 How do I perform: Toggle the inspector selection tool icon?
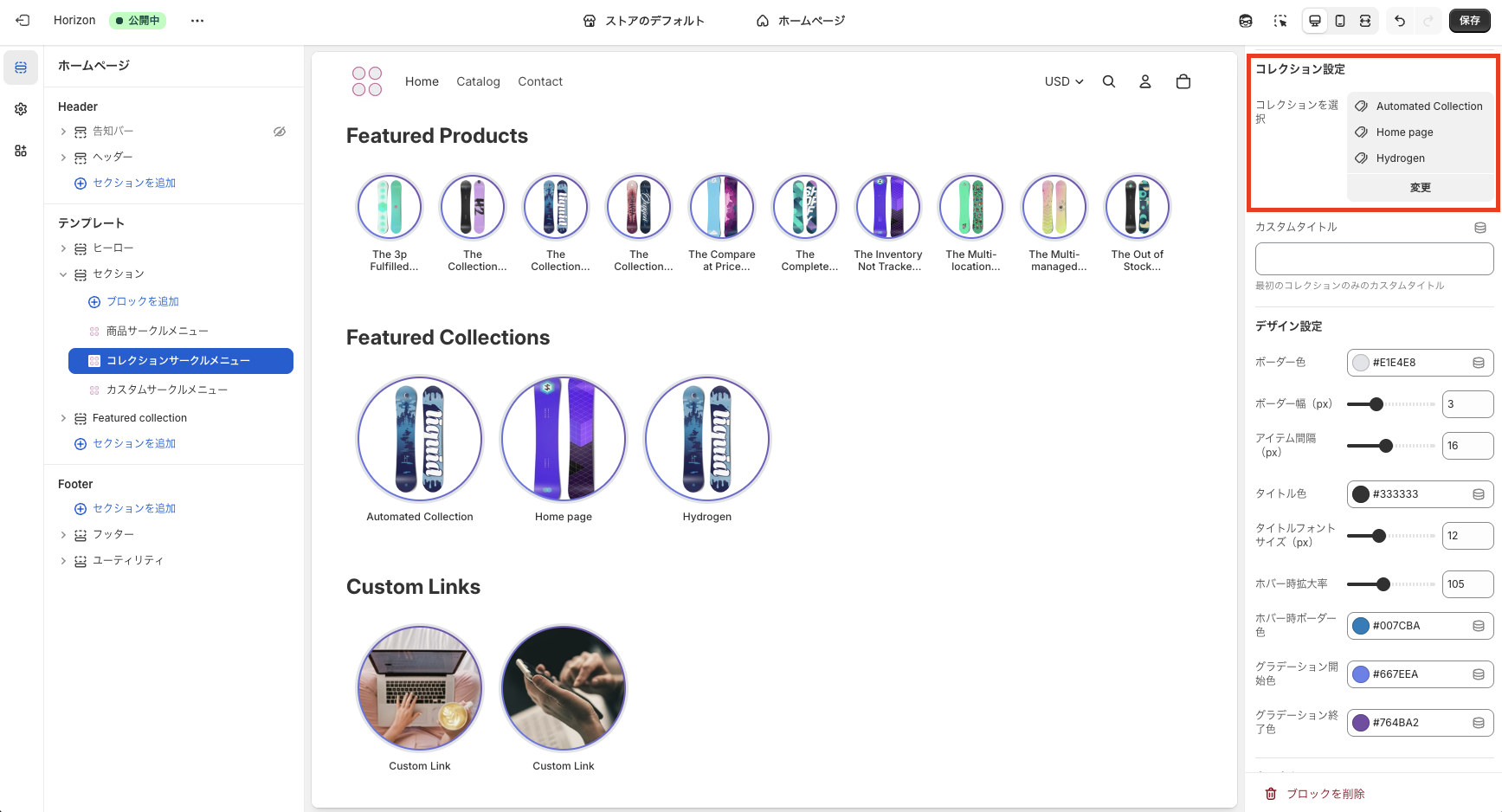click(1280, 21)
